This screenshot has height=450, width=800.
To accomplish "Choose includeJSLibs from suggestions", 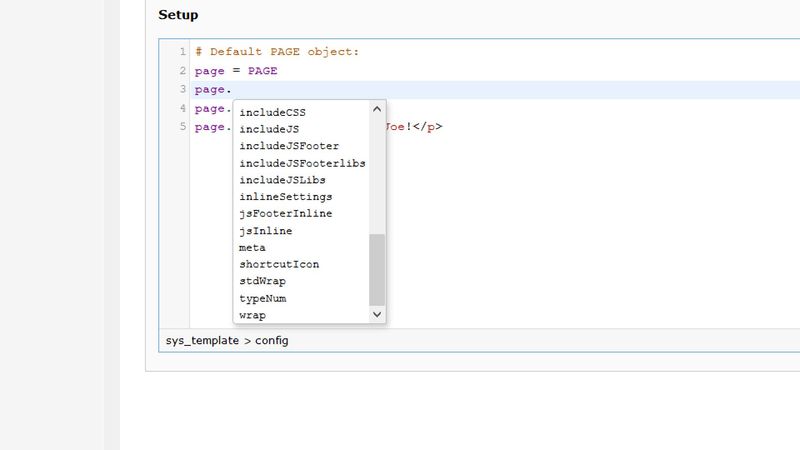I will [x=282, y=180].
